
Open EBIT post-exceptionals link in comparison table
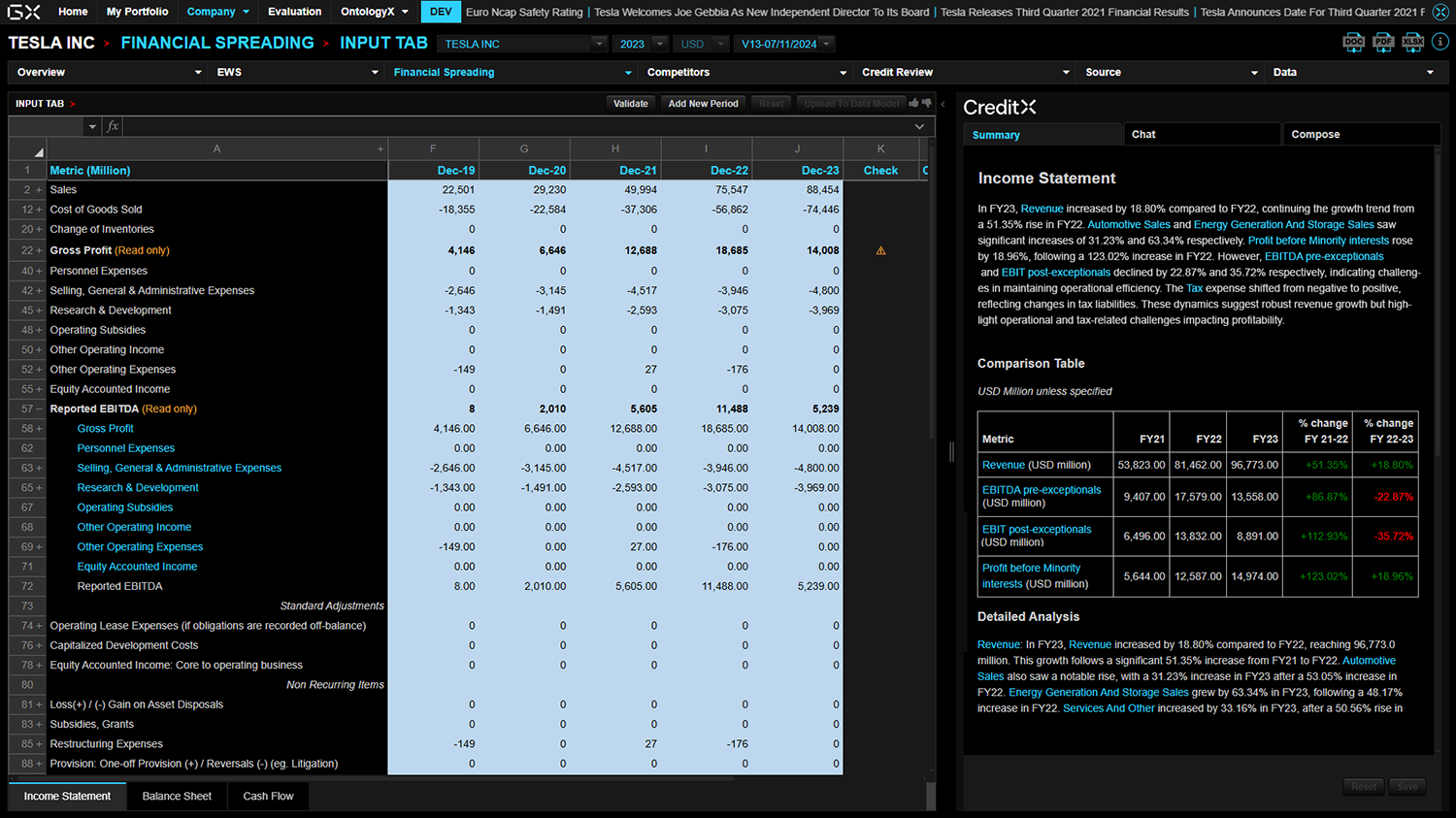(x=1037, y=530)
